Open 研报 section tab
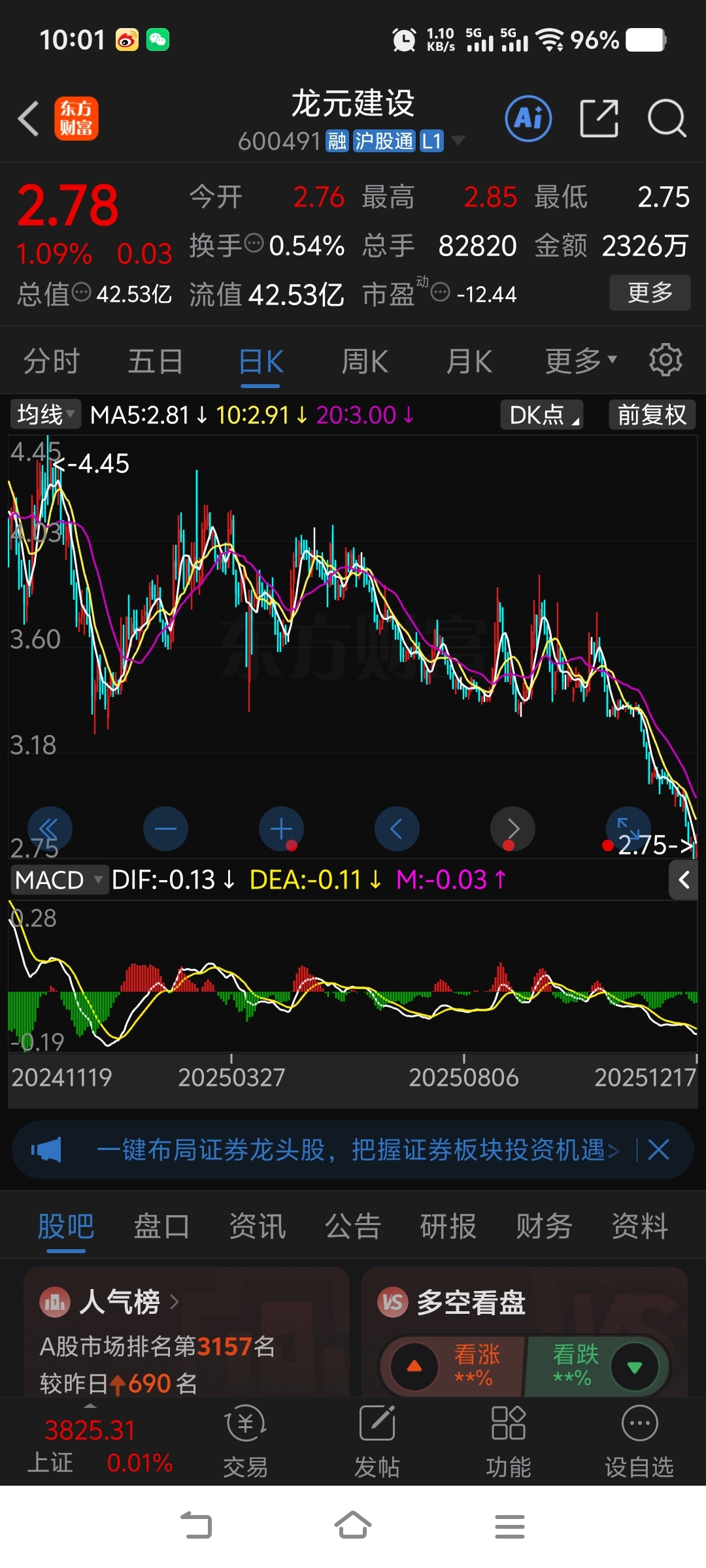This screenshot has height=1568, width=706. [x=448, y=1226]
